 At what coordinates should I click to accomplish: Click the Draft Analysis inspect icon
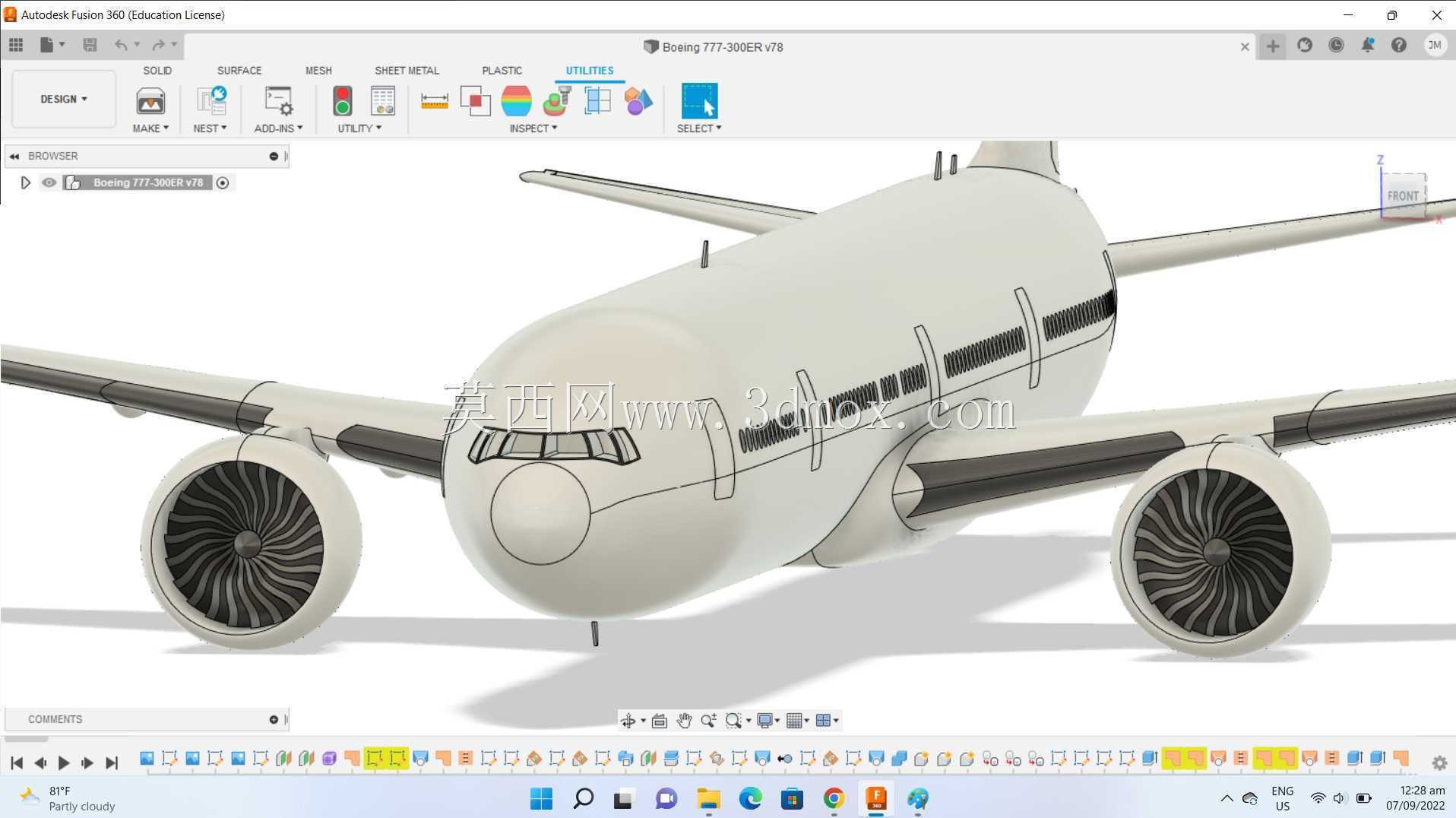(557, 100)
